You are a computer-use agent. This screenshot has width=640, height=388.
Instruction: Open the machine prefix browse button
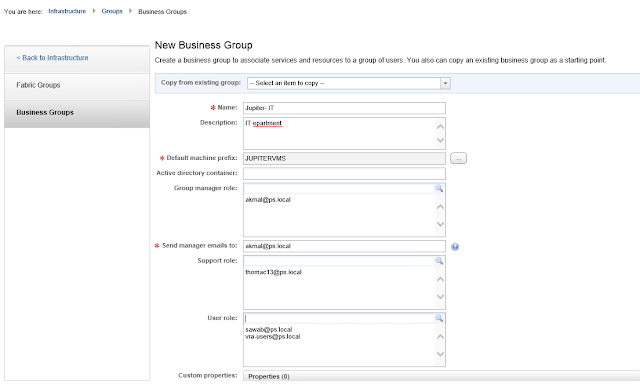click(x=458, y=158)
